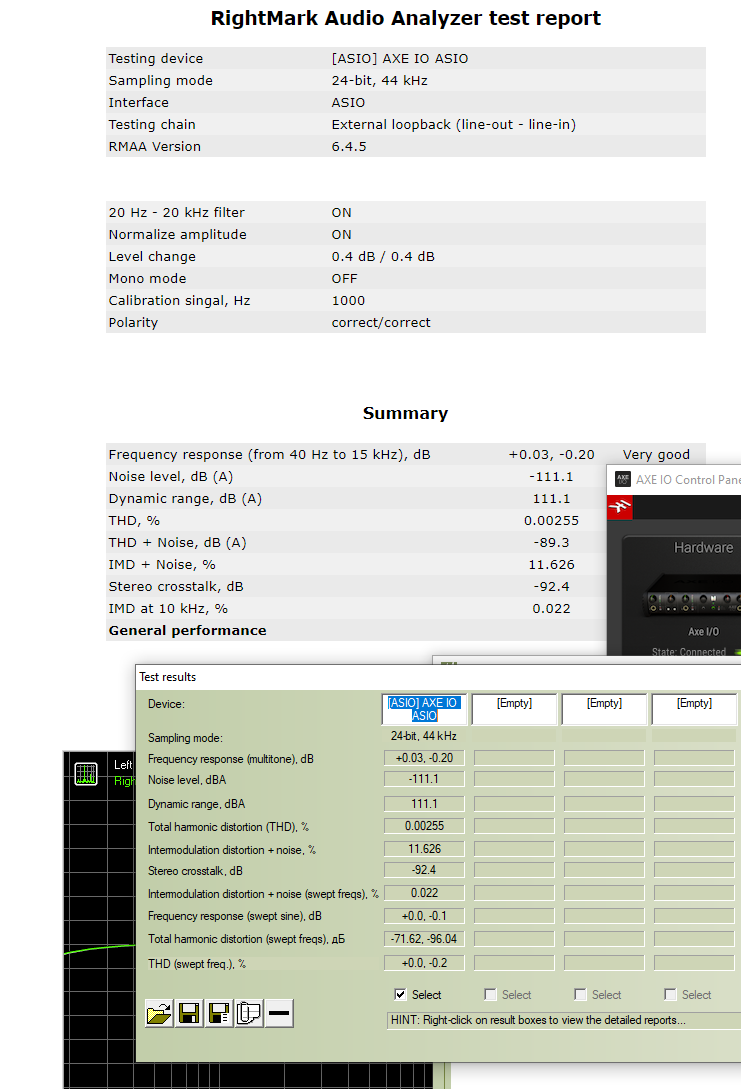The image size is (741, 1089).
Task: Click 'State: Connected' in AXE IO Control Panel
Action: click(688, 651)
